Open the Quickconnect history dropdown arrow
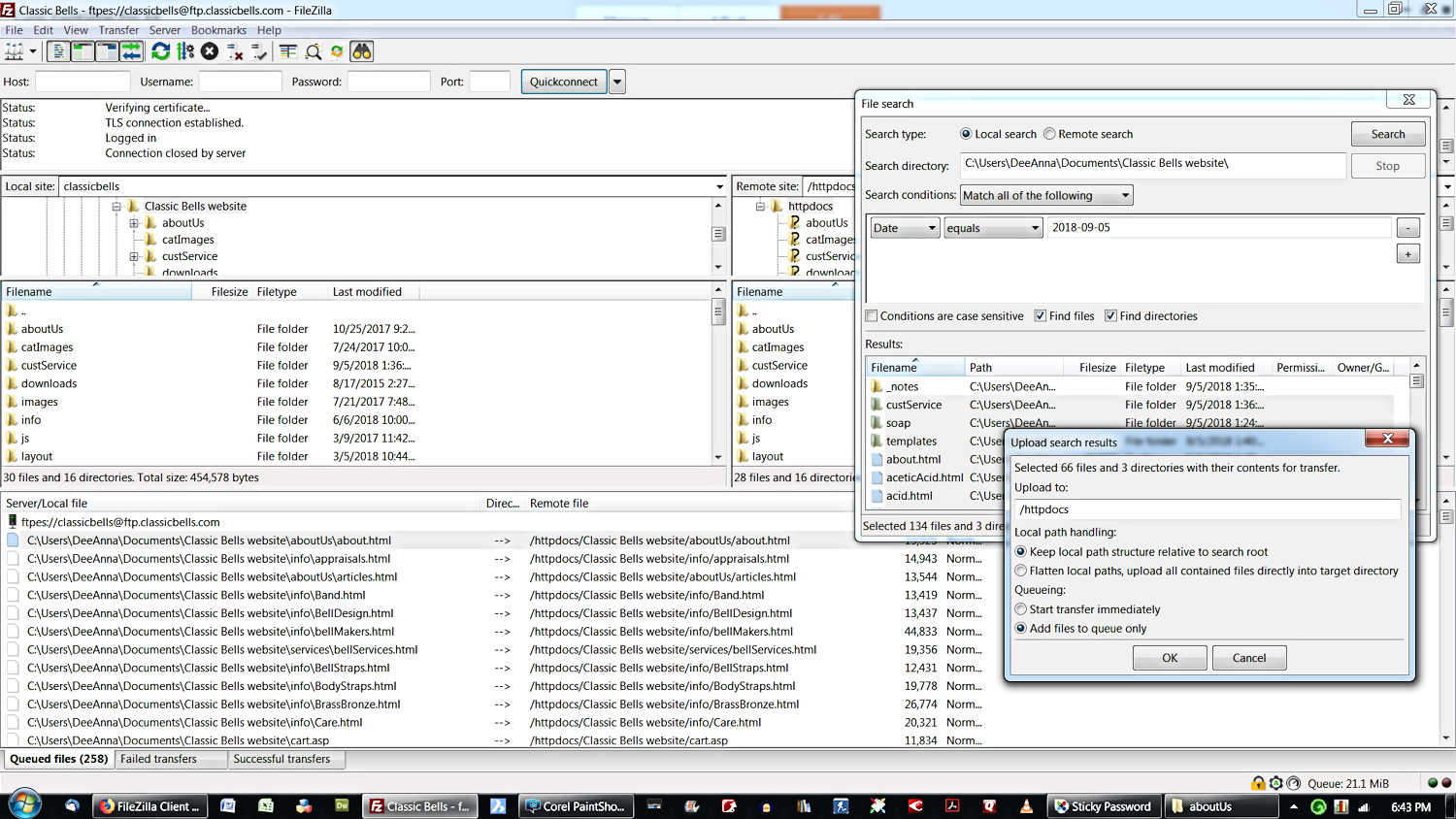 point(617,82)
